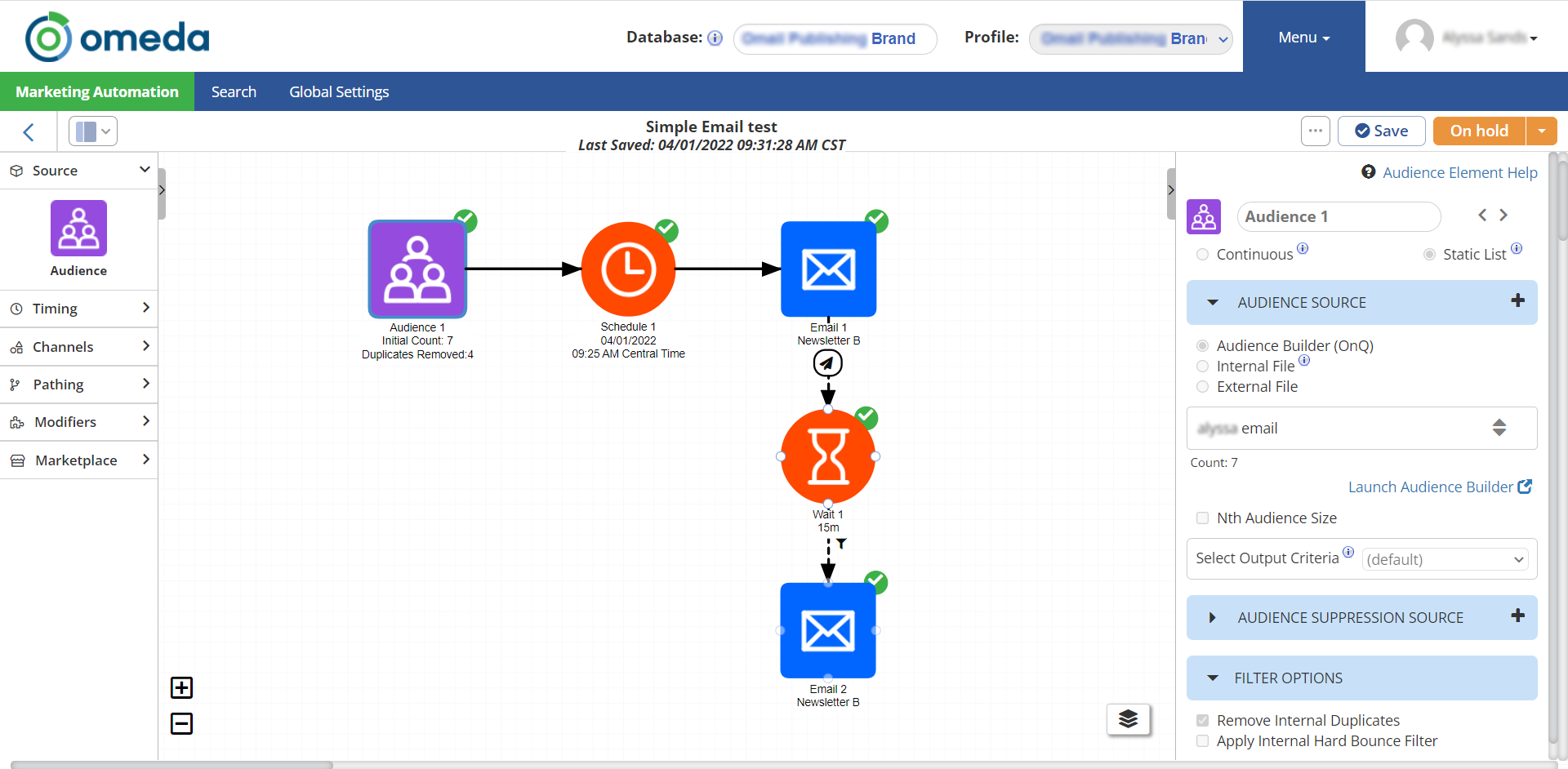
Task: Open the Menu dropdown in header
Action: click(1303, 38)
